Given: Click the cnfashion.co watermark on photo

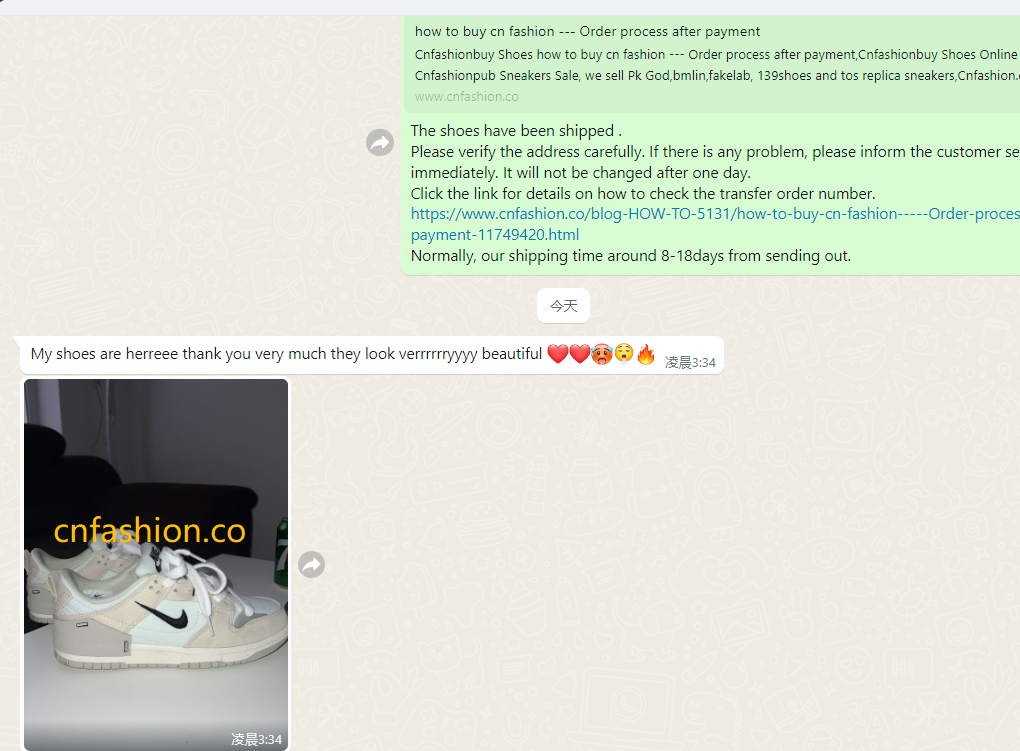Looking at the screenshot, I should click(x=150, y=530).
